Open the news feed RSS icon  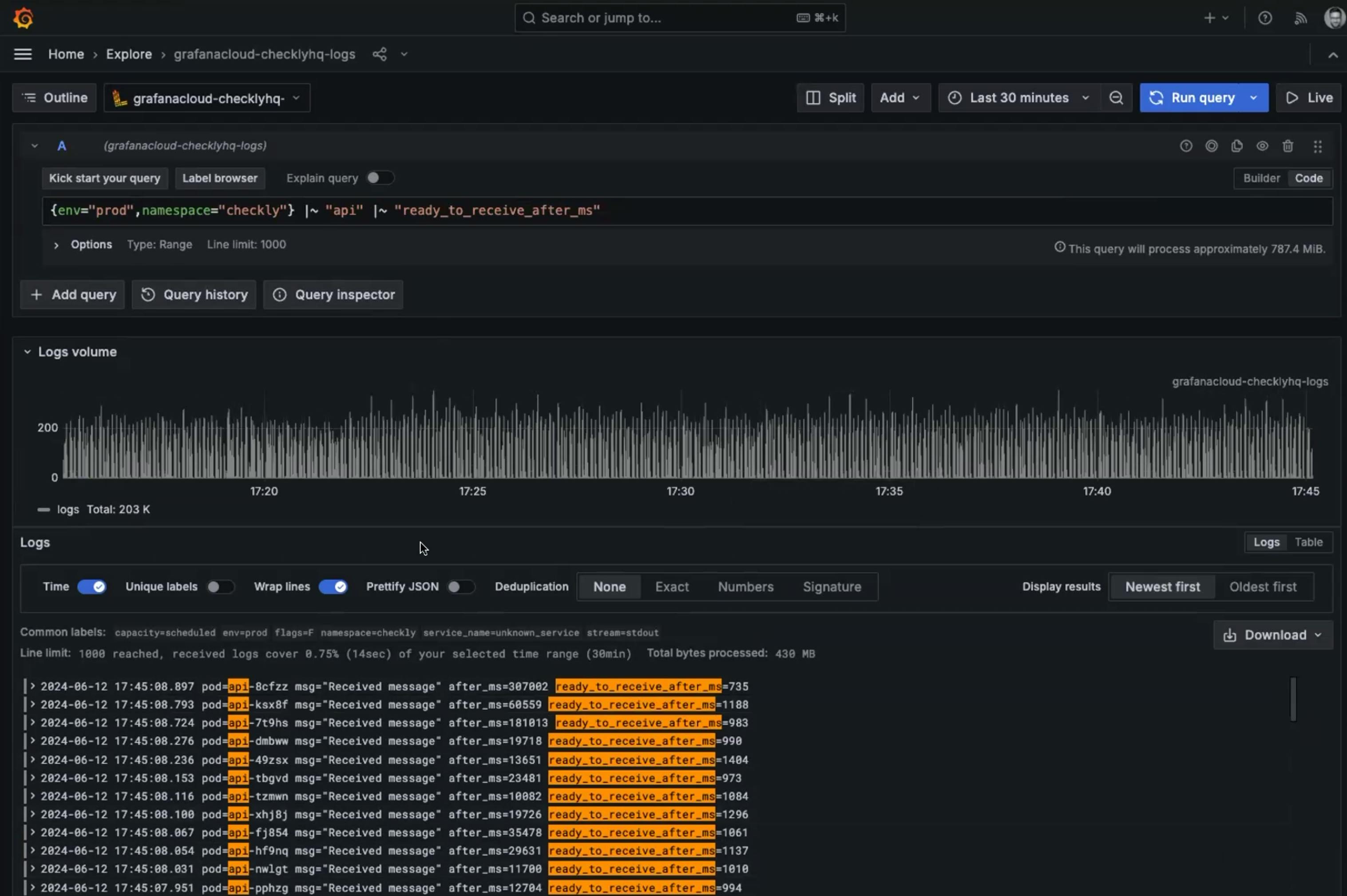click(1300, 18)
